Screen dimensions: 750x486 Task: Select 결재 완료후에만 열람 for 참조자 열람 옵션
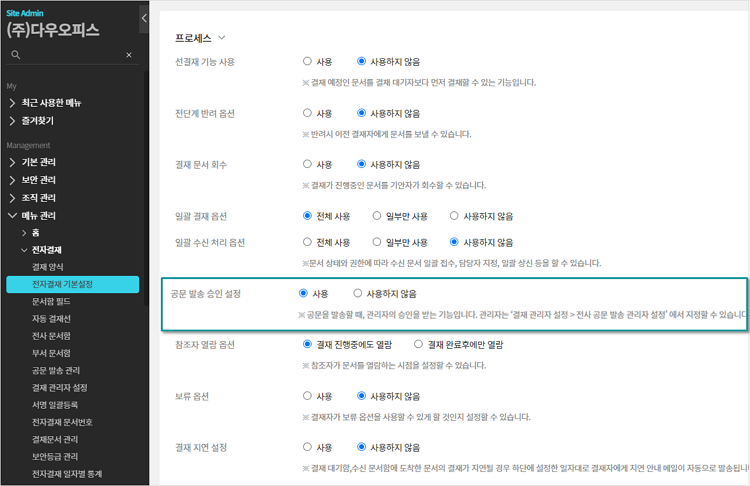click(x=419, y=344)
